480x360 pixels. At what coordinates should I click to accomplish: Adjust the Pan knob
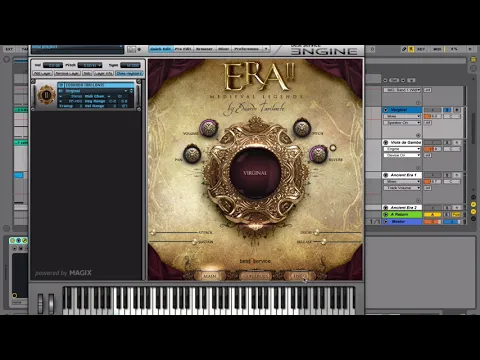tap(192, 154)
